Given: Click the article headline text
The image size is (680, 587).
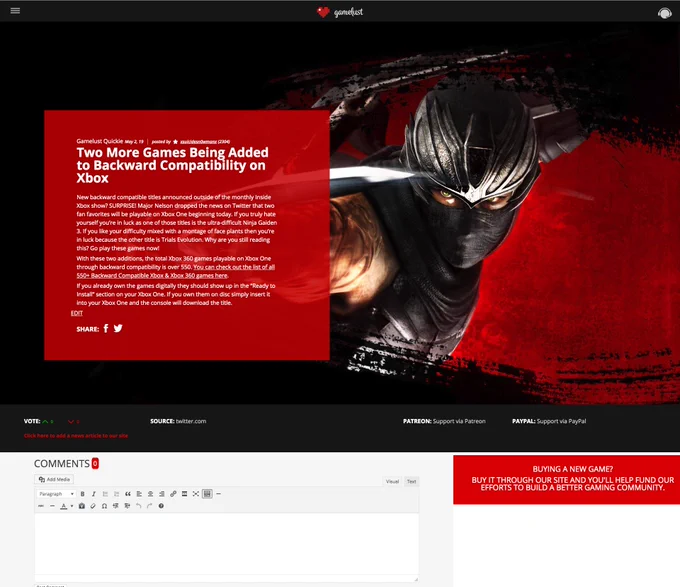Looking at the screenshot, I should pyautogui.click(x=172, y=165).
